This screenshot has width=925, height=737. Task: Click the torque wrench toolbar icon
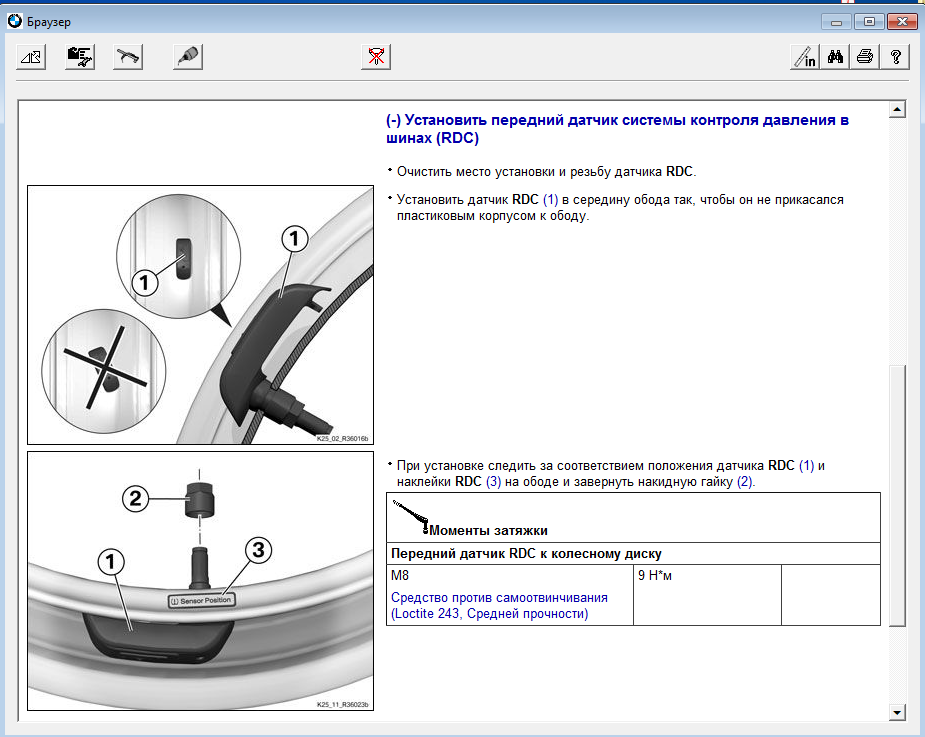(x=128, y=57)
